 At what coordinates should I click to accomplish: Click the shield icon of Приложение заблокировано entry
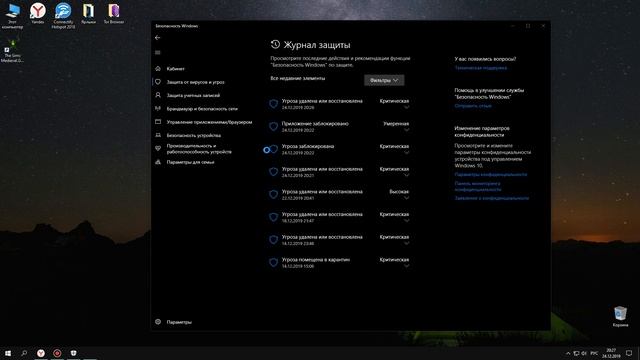[273, 126]
